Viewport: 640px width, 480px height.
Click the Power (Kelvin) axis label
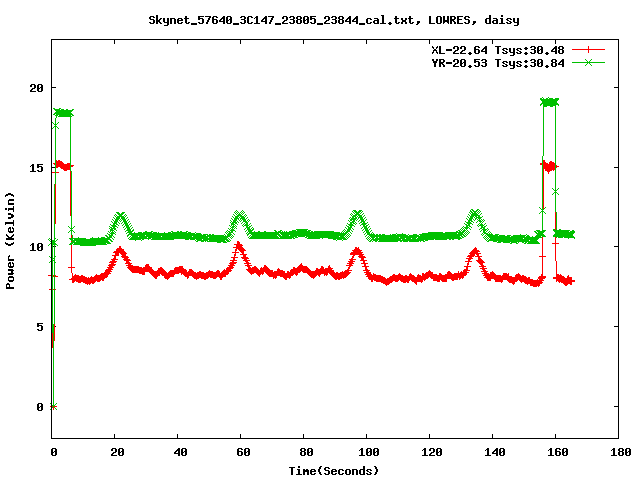click(x=10, y=241)
